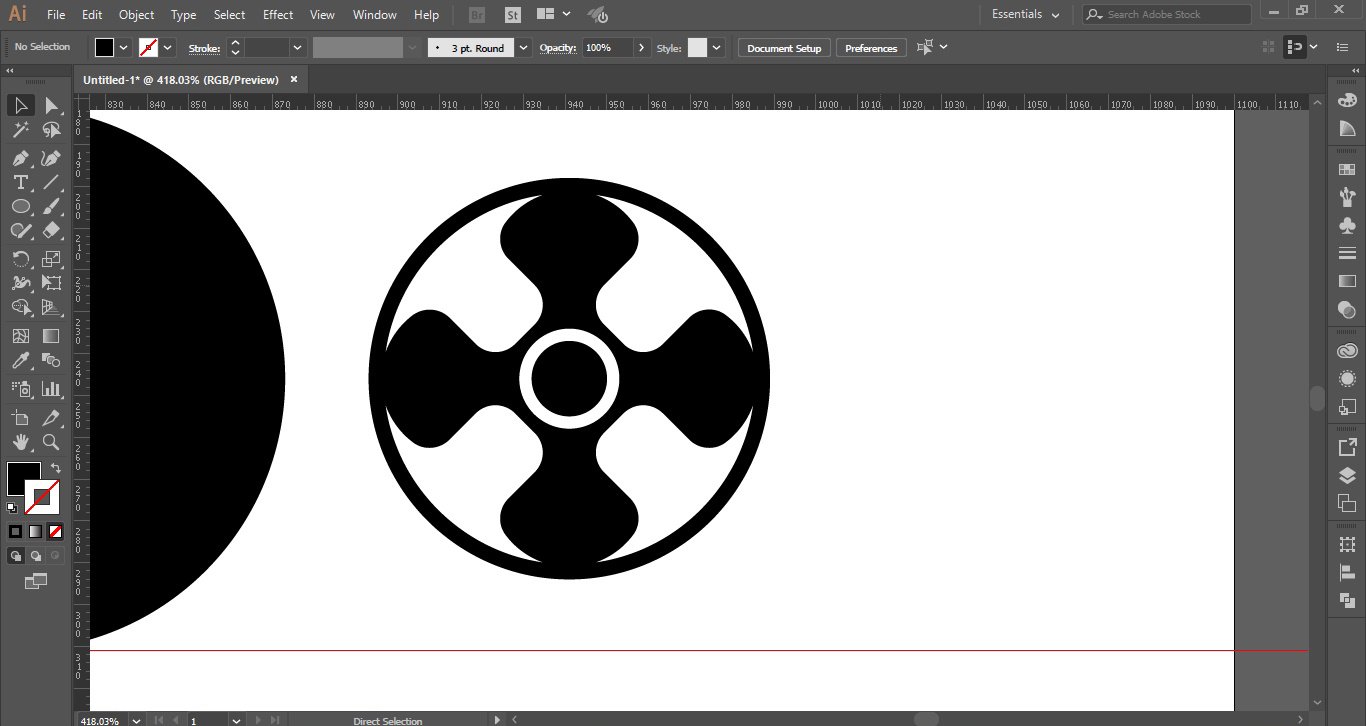Image resolution: width=1366 pixels, height=726 pixels.
Task: Set paint mode to None
Action: click(56, 531)
